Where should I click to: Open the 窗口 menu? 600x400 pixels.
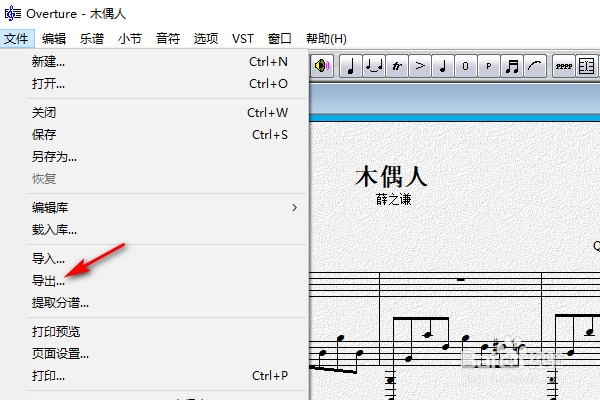coord(280,39)
